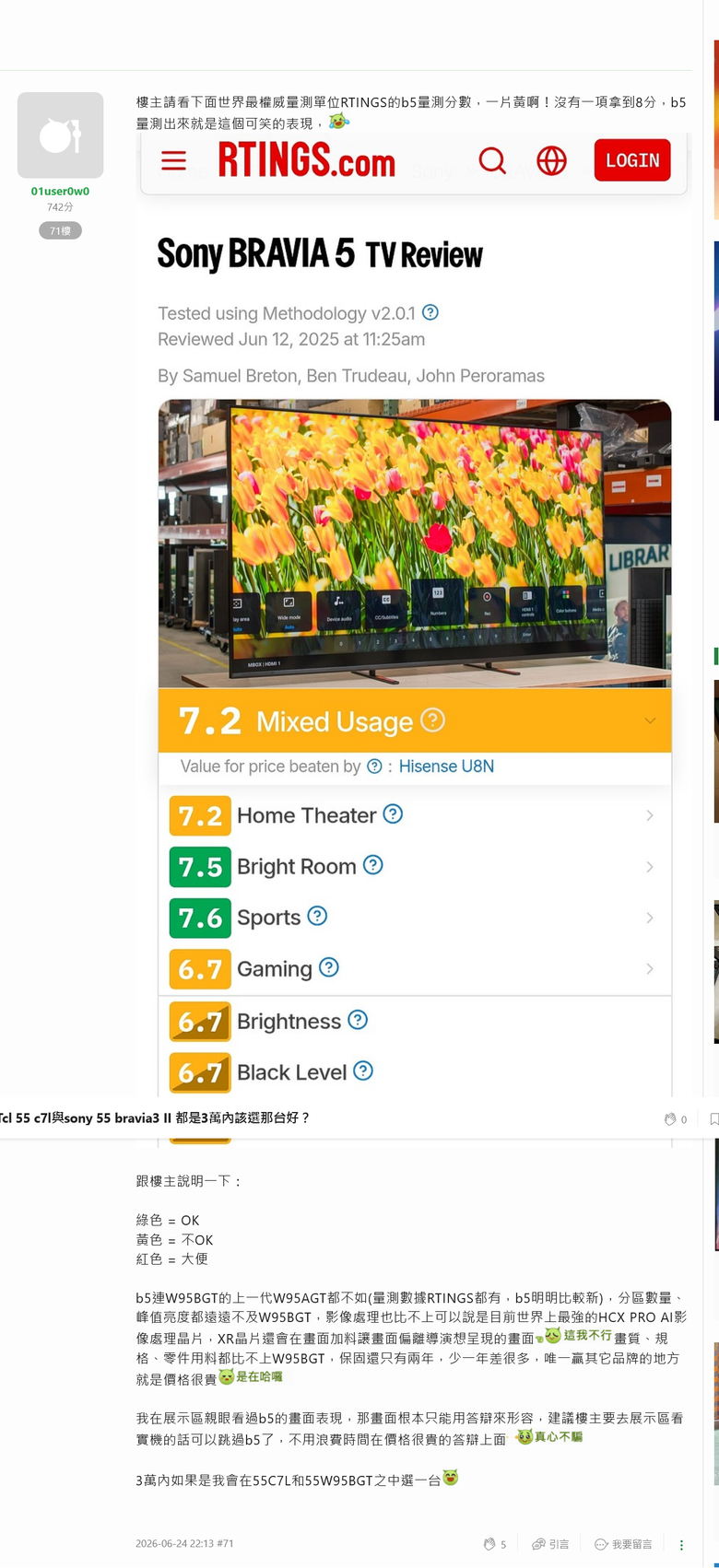Open the three-dot more options menu
Image resolution: width=719 pixels, height=1568 pixels.
681,1545
